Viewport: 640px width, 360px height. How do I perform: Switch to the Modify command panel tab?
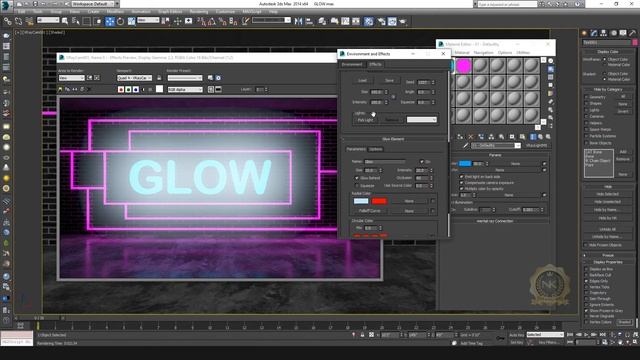[x=594, y=33]
